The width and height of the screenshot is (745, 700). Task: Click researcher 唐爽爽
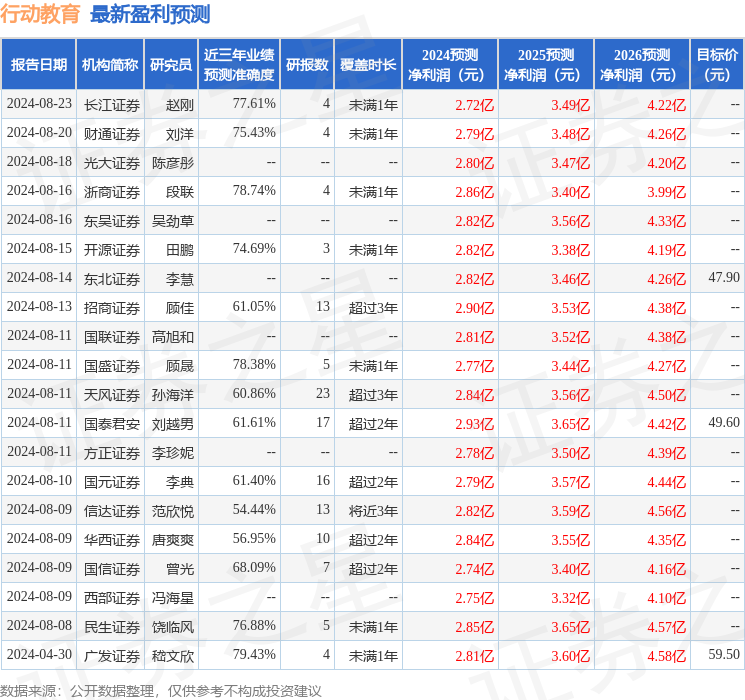click(173, 540)
